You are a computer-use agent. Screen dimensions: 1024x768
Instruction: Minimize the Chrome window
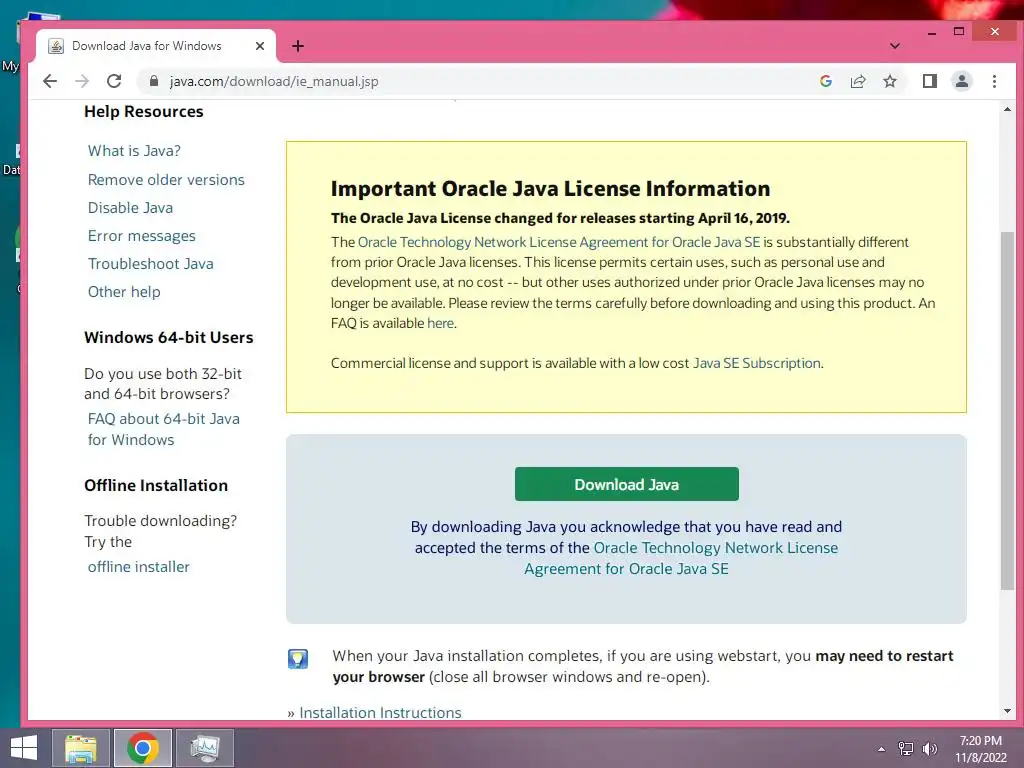[932, 32]
